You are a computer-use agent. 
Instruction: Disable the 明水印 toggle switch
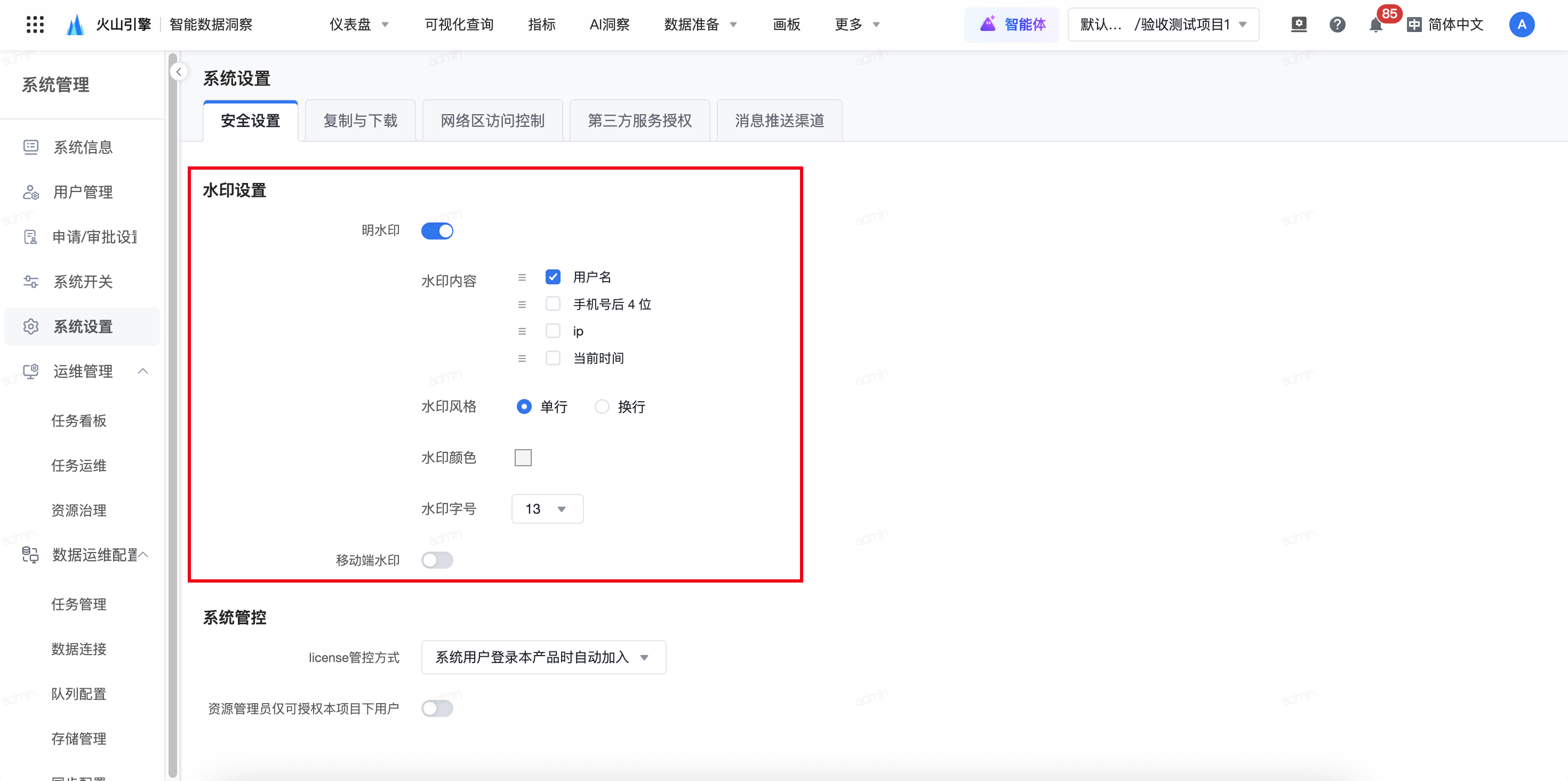[437, 230]
